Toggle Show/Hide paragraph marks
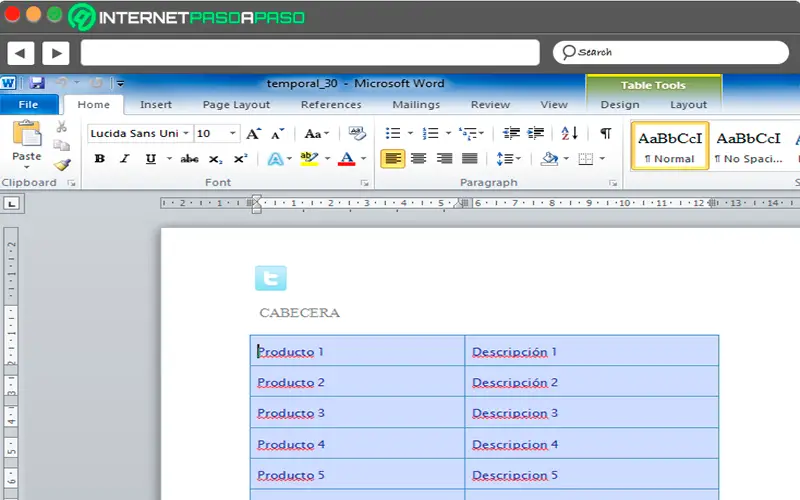 [x=605, y=133]
